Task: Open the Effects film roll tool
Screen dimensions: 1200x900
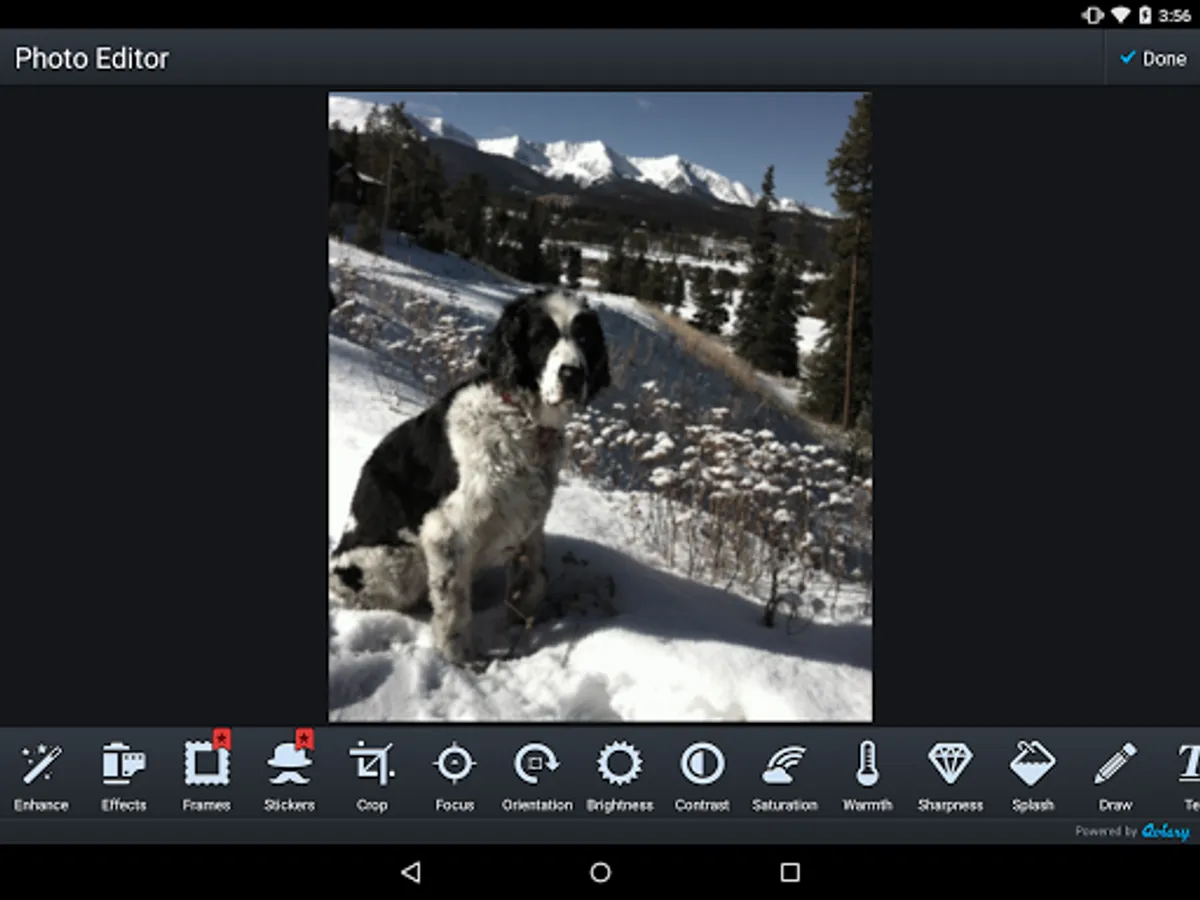Action: coord(124,776)
